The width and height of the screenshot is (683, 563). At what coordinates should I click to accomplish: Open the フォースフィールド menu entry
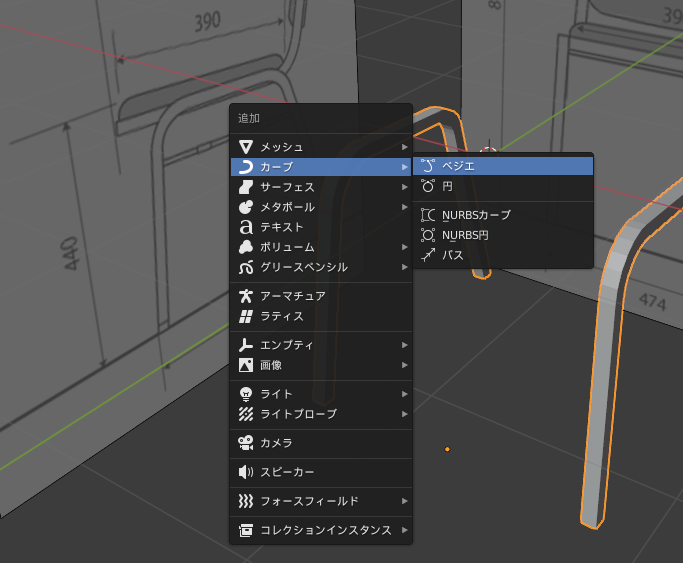321,502
